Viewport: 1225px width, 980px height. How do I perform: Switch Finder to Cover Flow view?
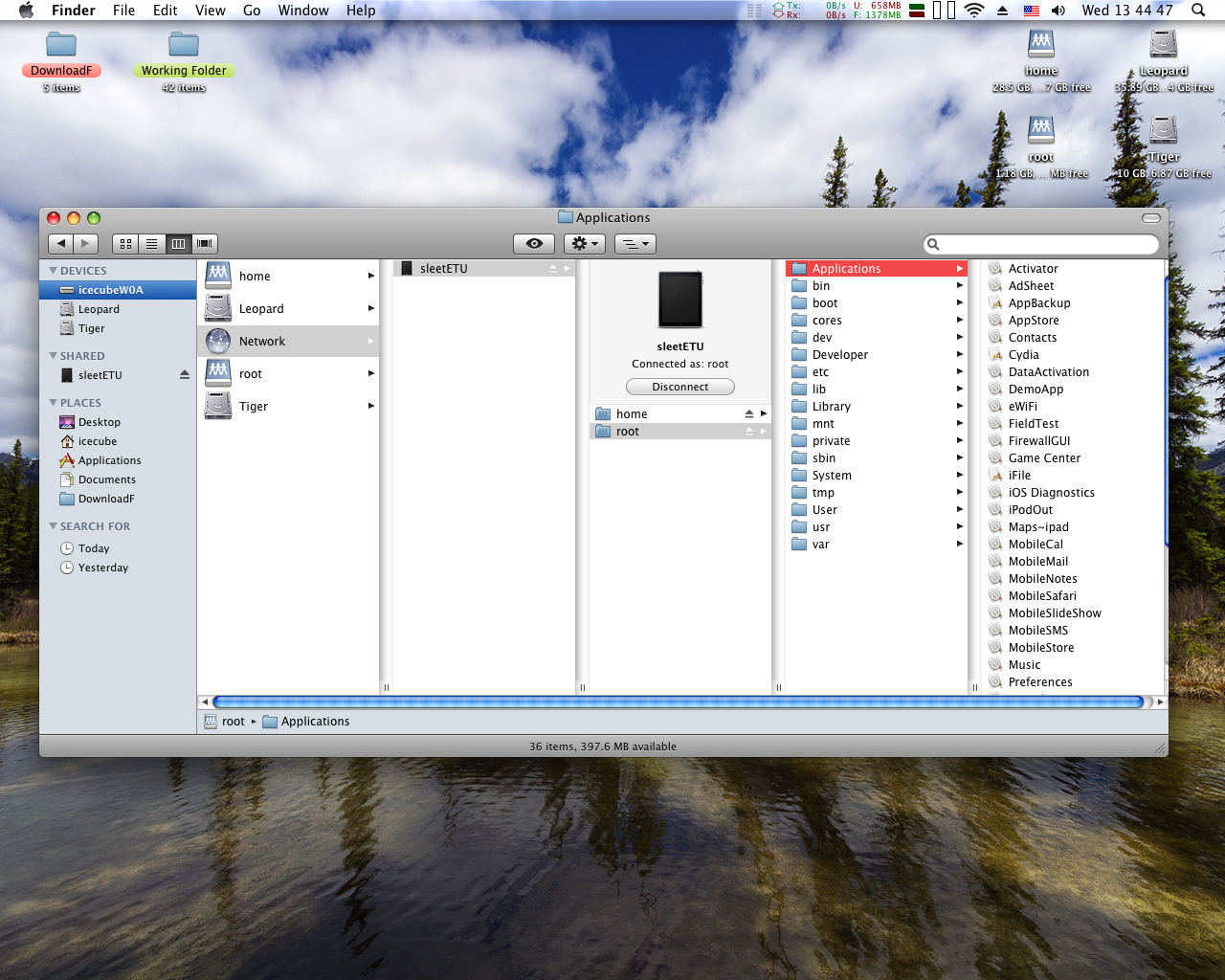point(205,244)
